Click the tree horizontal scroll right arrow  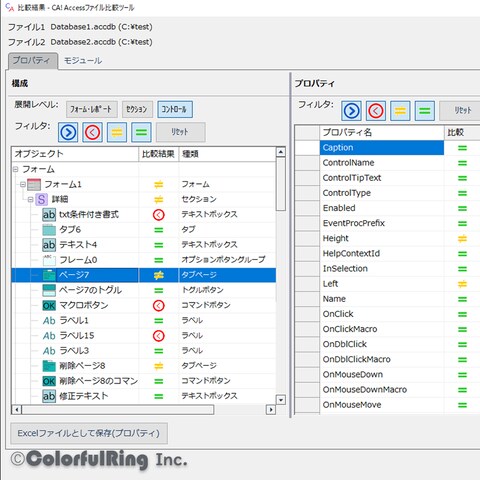click(x=271, y=410)
